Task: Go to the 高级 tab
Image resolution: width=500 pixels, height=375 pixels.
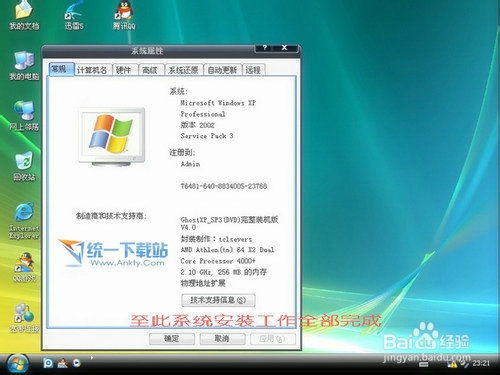Action: (x=150, y=70)
